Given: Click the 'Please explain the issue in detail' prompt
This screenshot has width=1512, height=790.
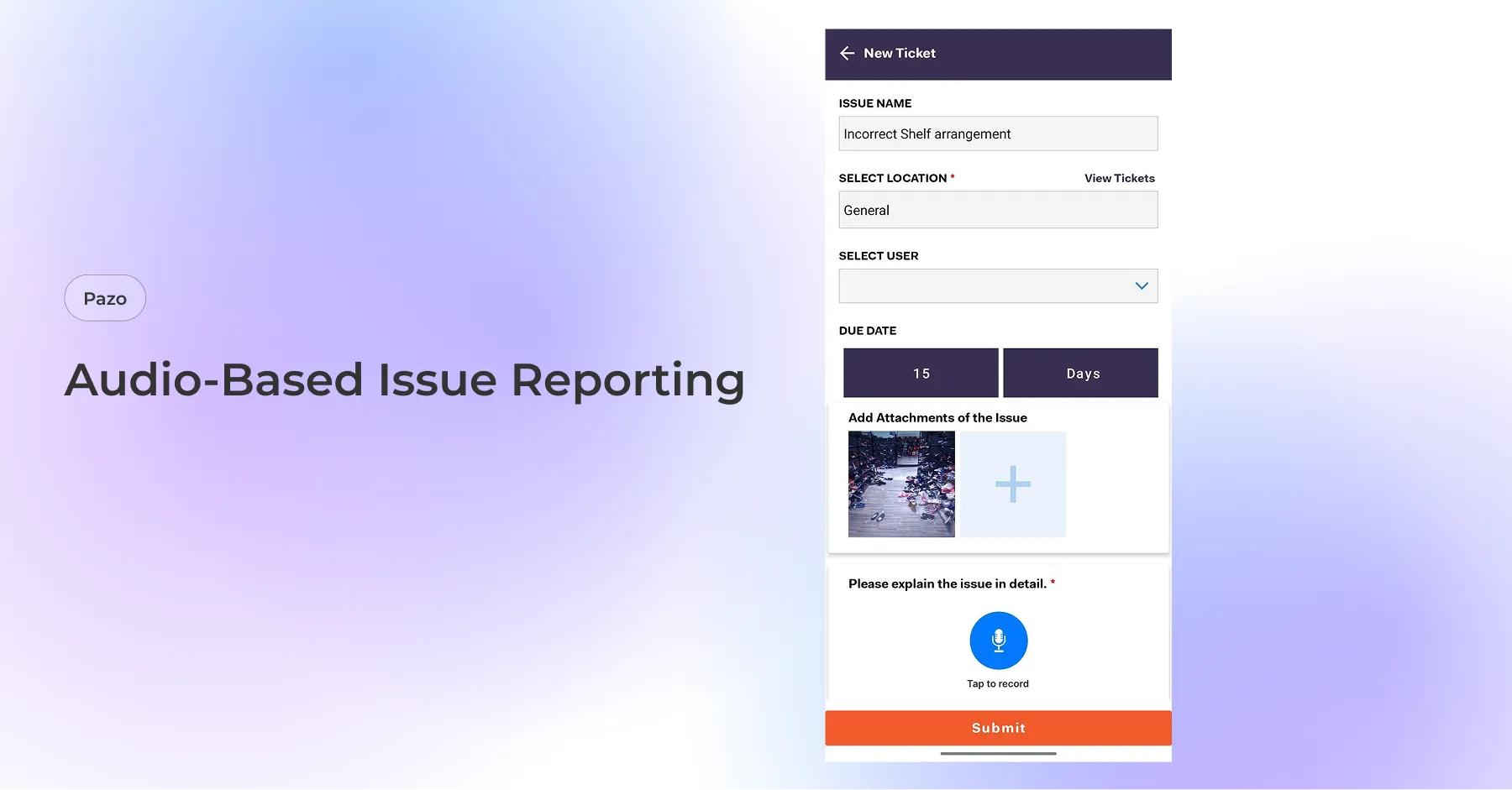Looking at the screenshot, I should 946,583.
